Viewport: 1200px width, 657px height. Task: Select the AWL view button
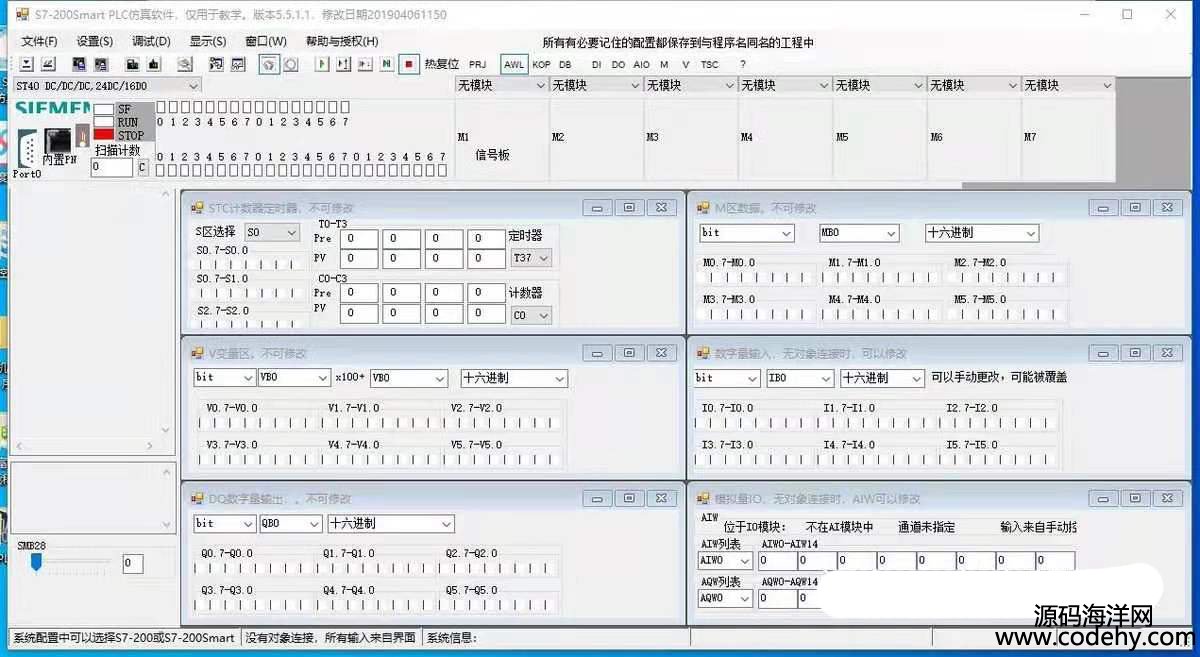514,65
